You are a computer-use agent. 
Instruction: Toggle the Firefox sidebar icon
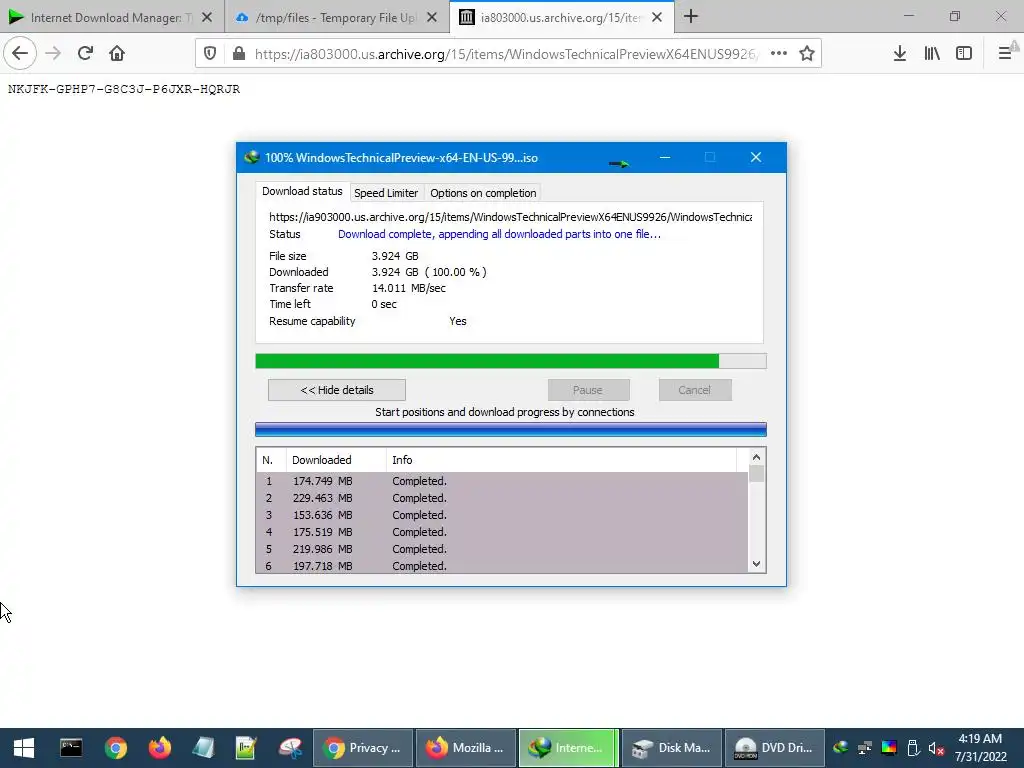tap(964, 54)
